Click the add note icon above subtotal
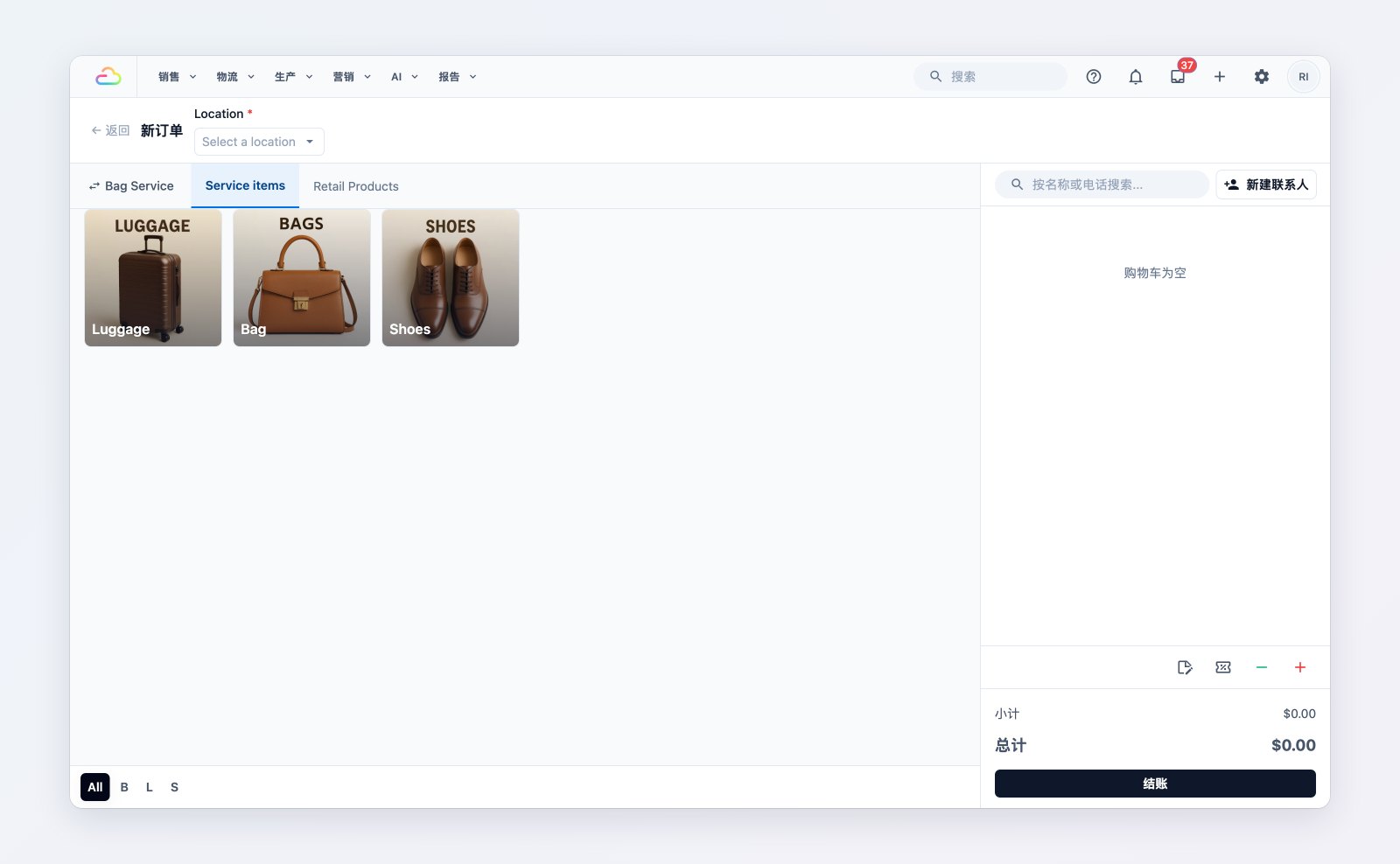 [1185, 667]
